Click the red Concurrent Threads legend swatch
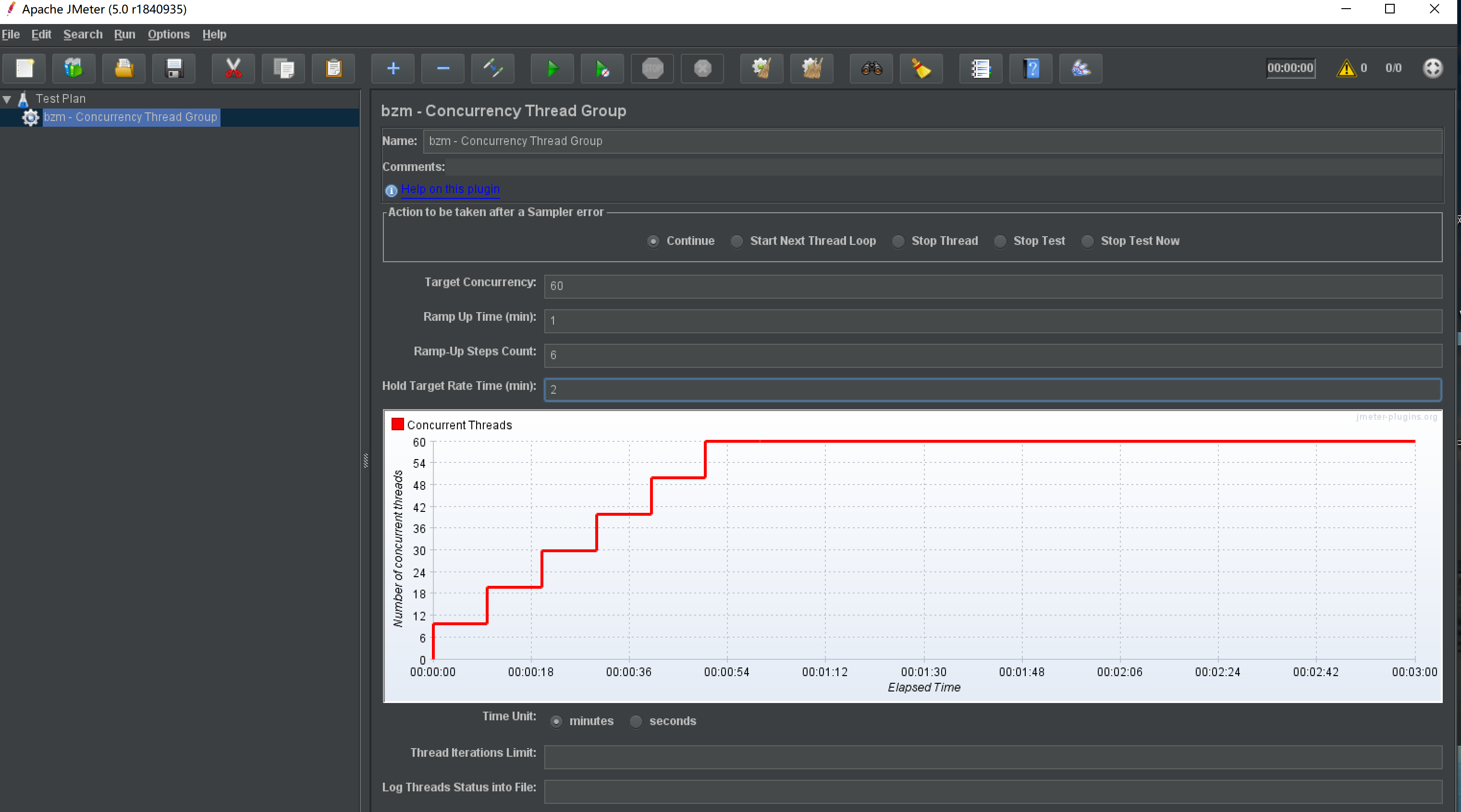The image size is (1461, 812). click(398, 424)
